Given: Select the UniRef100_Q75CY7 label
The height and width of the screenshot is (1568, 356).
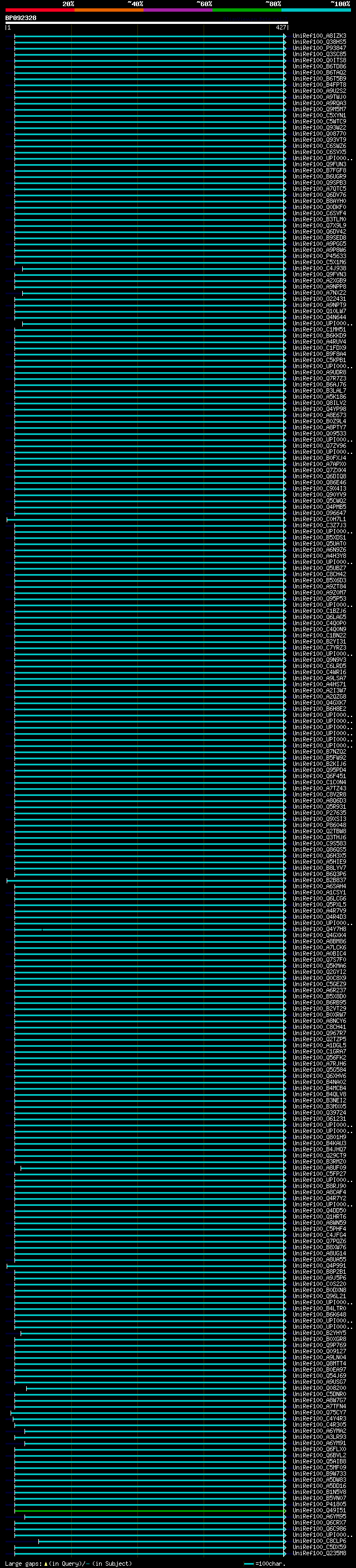Looking at the screenshot, I should pyautogui.click(x=319, y=1412).
